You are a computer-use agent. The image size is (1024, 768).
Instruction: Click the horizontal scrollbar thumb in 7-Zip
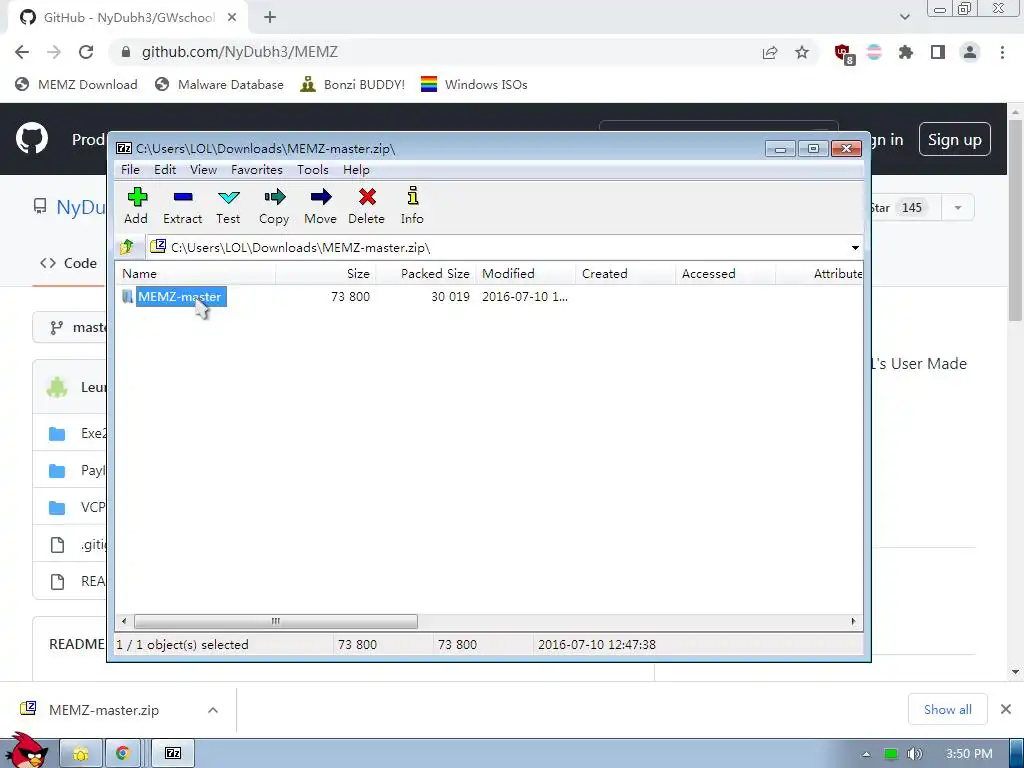pos(276,621)
